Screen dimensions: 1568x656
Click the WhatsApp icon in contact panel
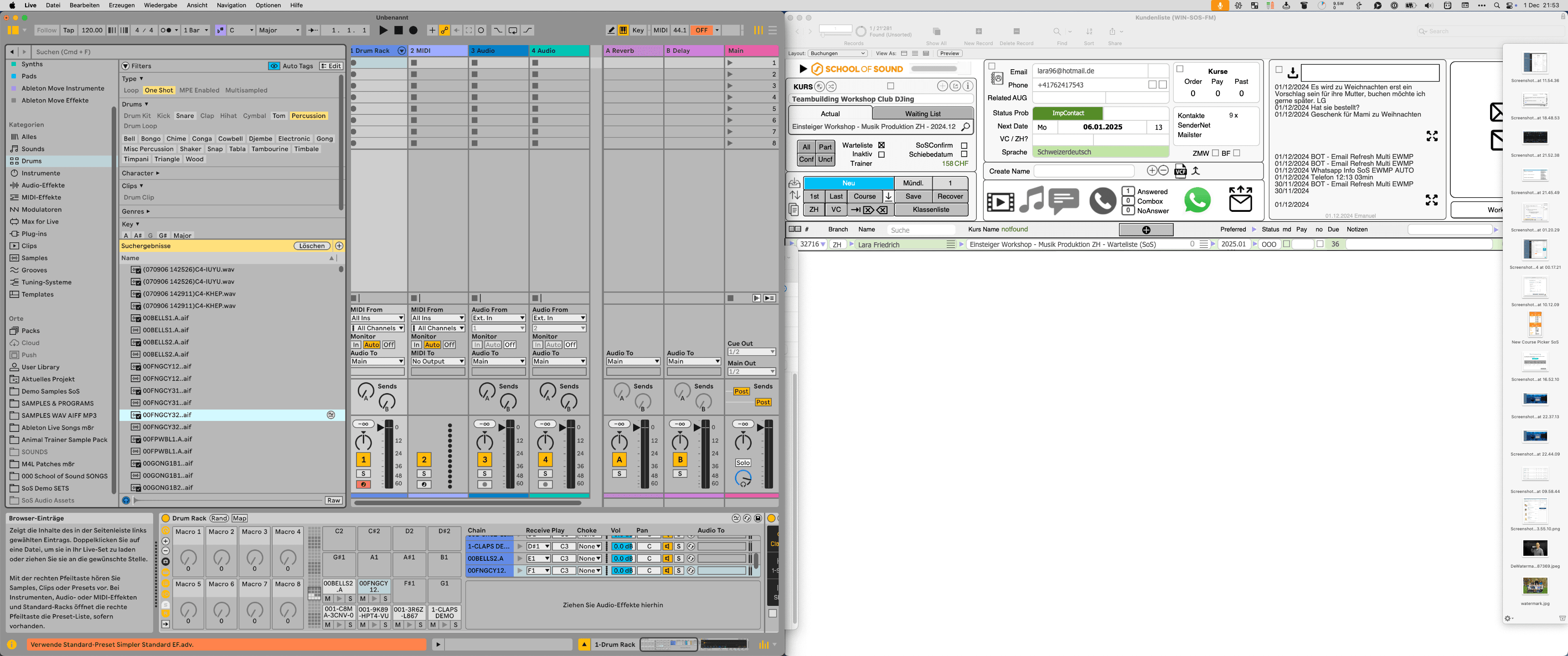click(1197, 200)
